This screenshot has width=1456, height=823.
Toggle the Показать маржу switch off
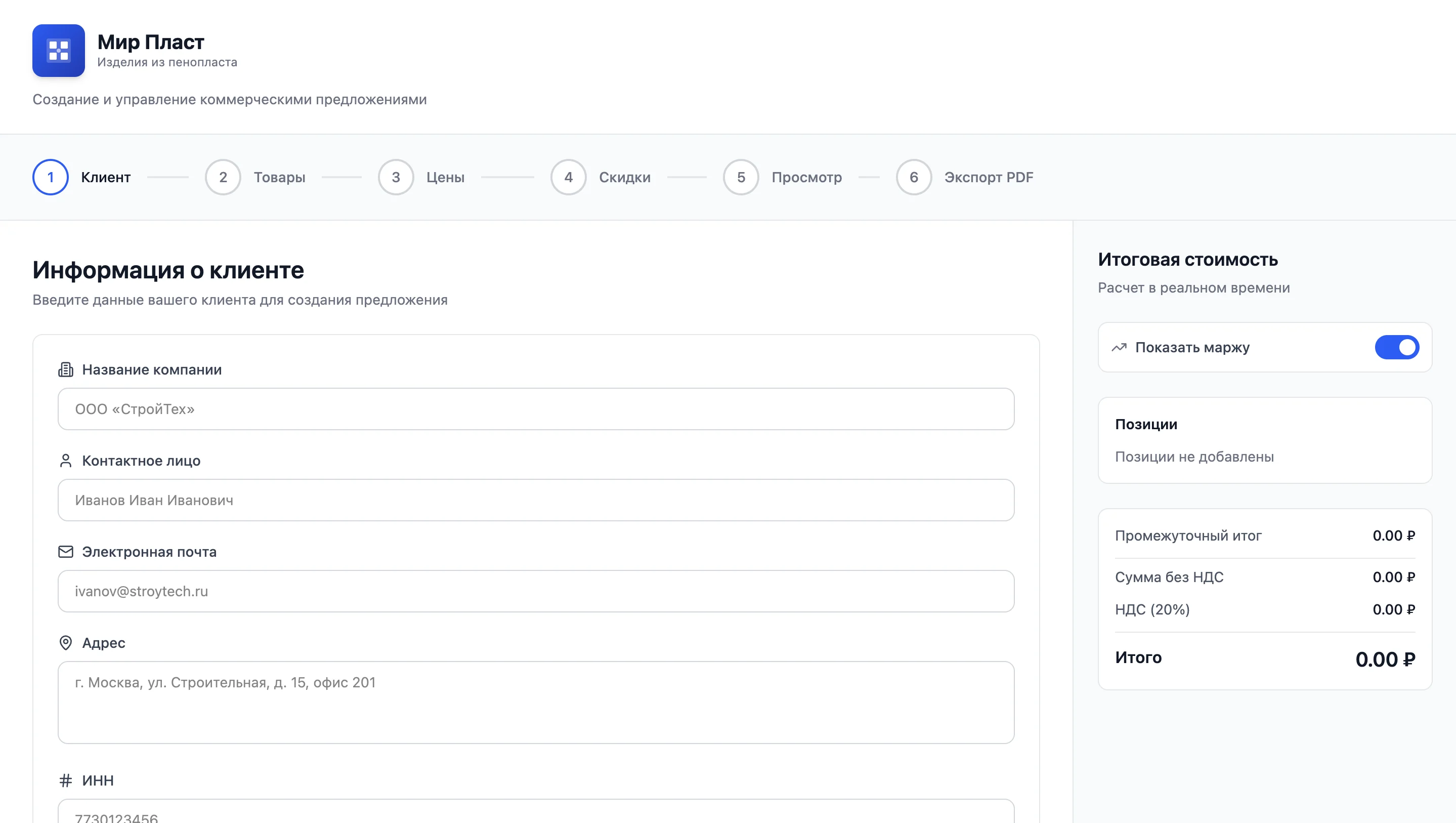point(1396,347)
